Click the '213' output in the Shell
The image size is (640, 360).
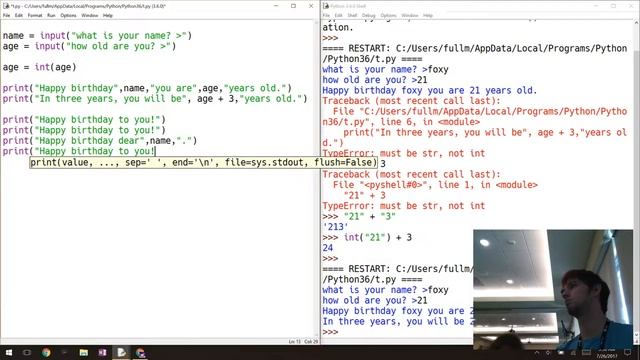[335, 227]
